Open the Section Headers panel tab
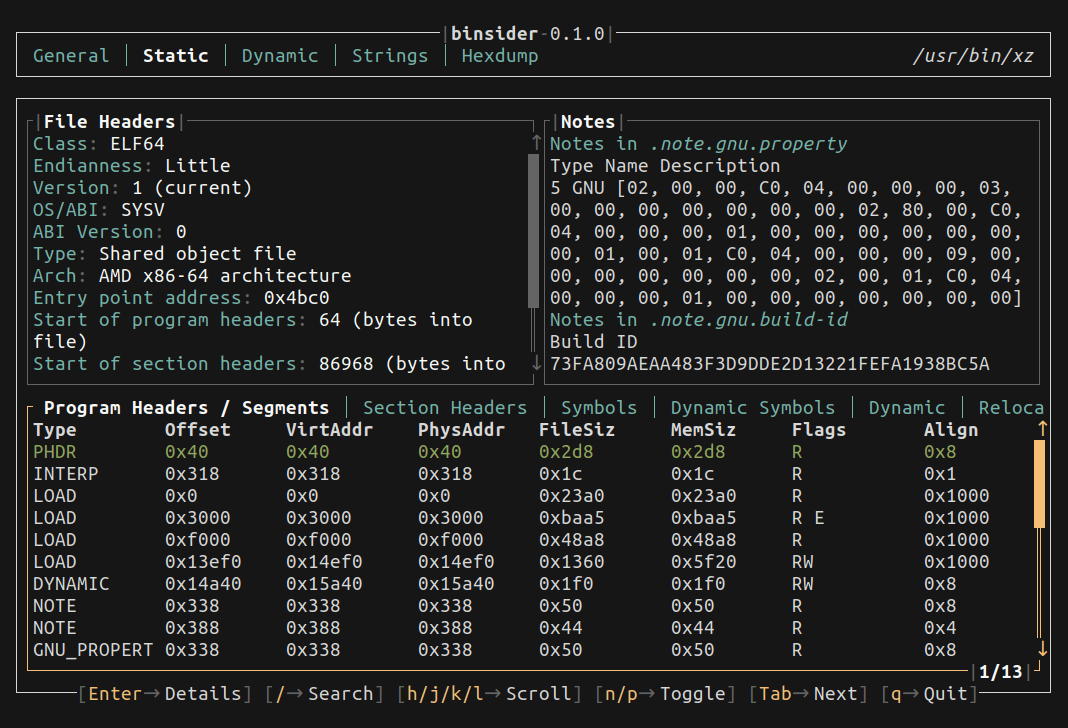The image size is (1068, 728). point(444,407)
